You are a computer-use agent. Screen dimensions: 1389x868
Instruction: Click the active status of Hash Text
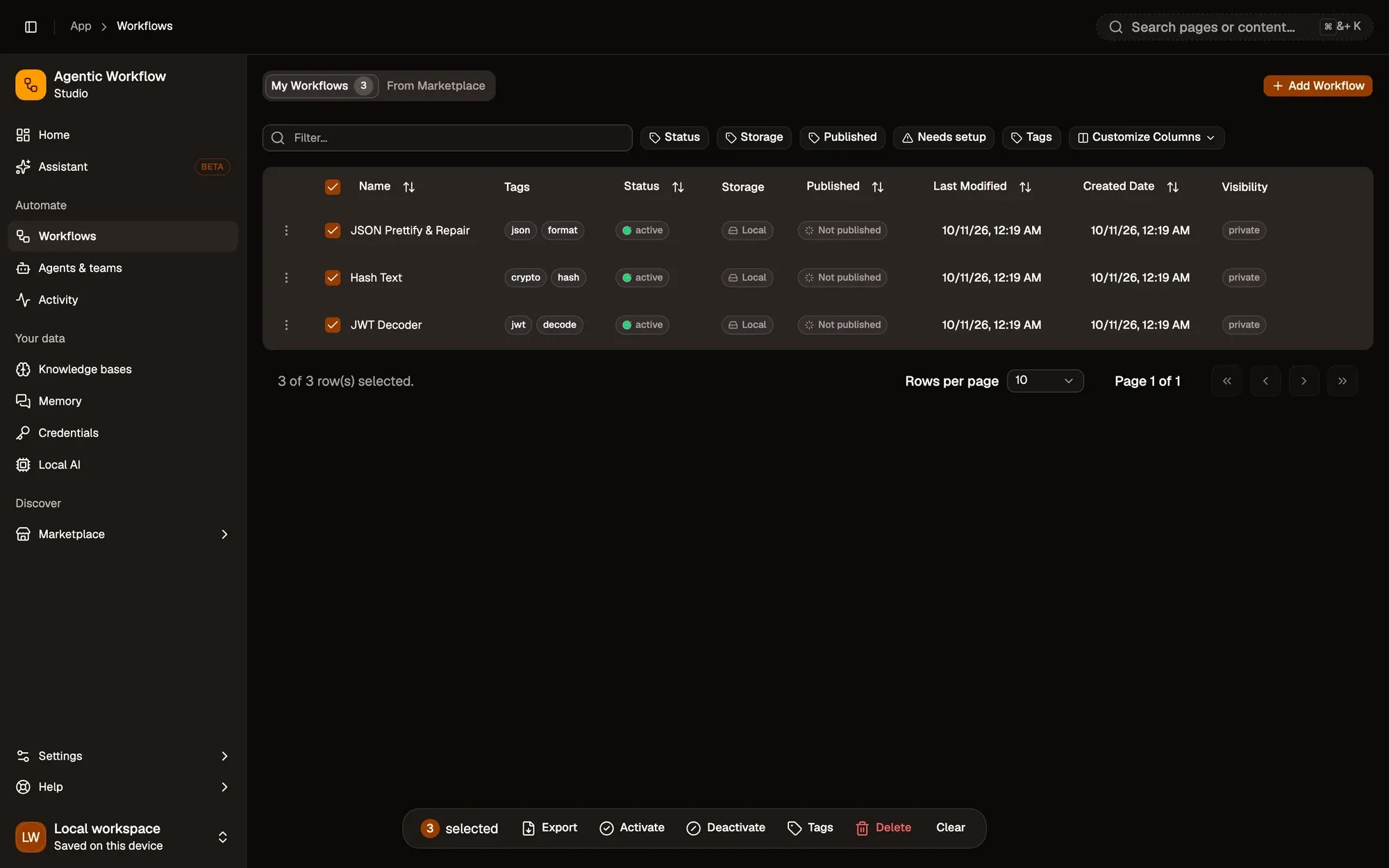coord(642,278)
